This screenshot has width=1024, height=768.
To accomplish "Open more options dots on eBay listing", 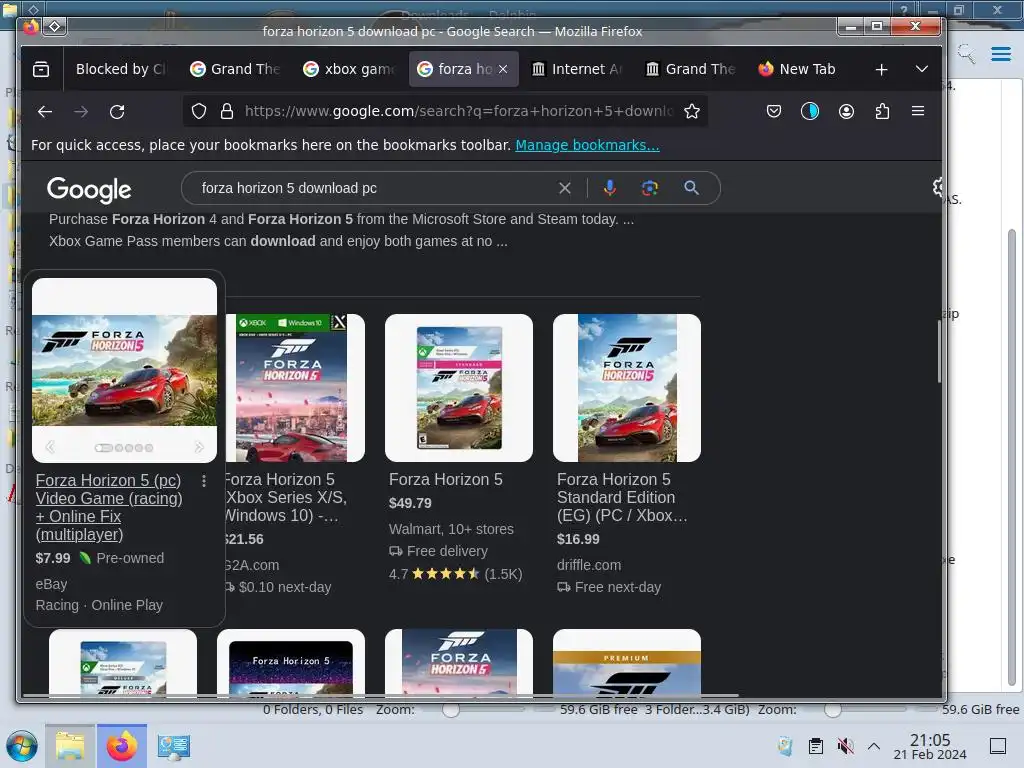I will 204,481.
